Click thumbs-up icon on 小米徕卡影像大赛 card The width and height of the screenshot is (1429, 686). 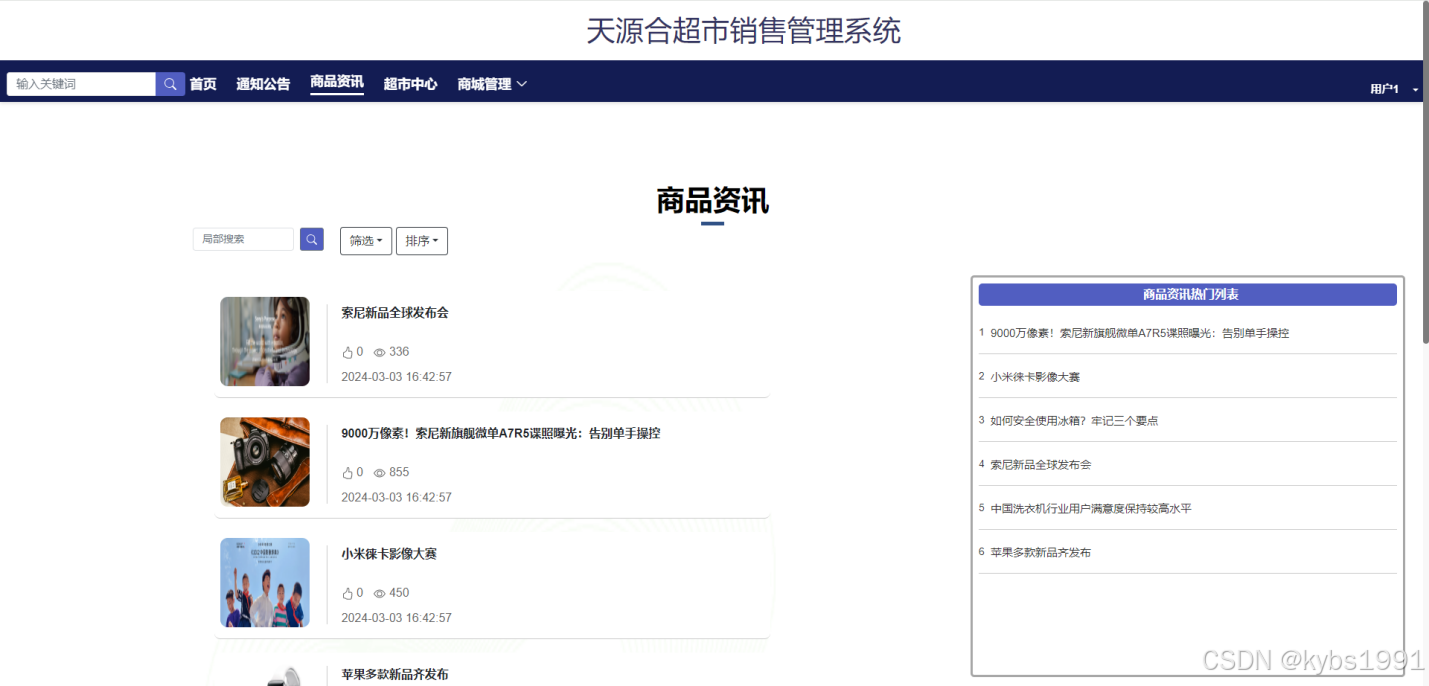pyautogui.click(x=348, y=593)
